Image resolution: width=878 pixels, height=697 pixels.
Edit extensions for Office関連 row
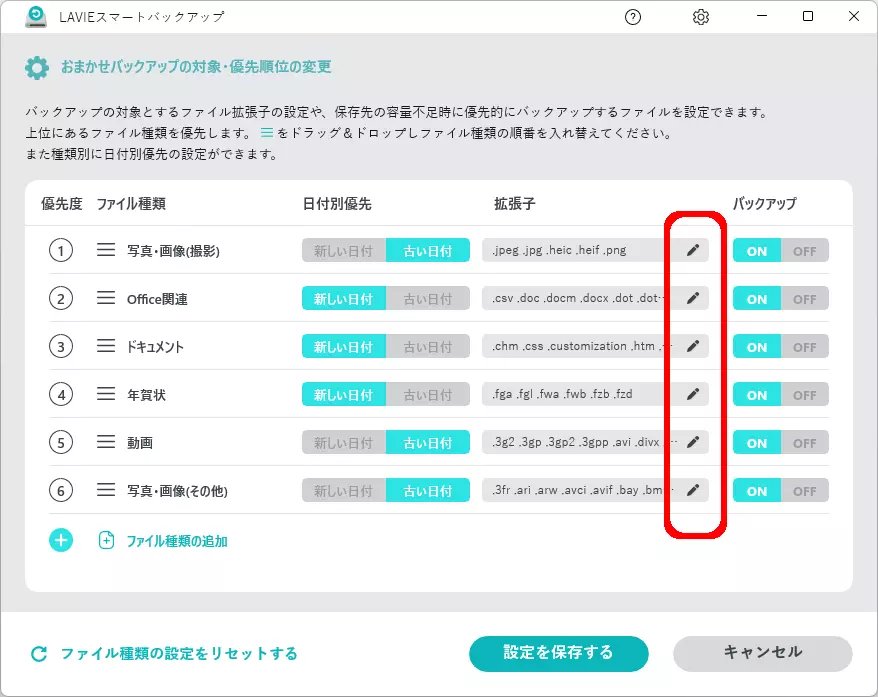[693, 298]
